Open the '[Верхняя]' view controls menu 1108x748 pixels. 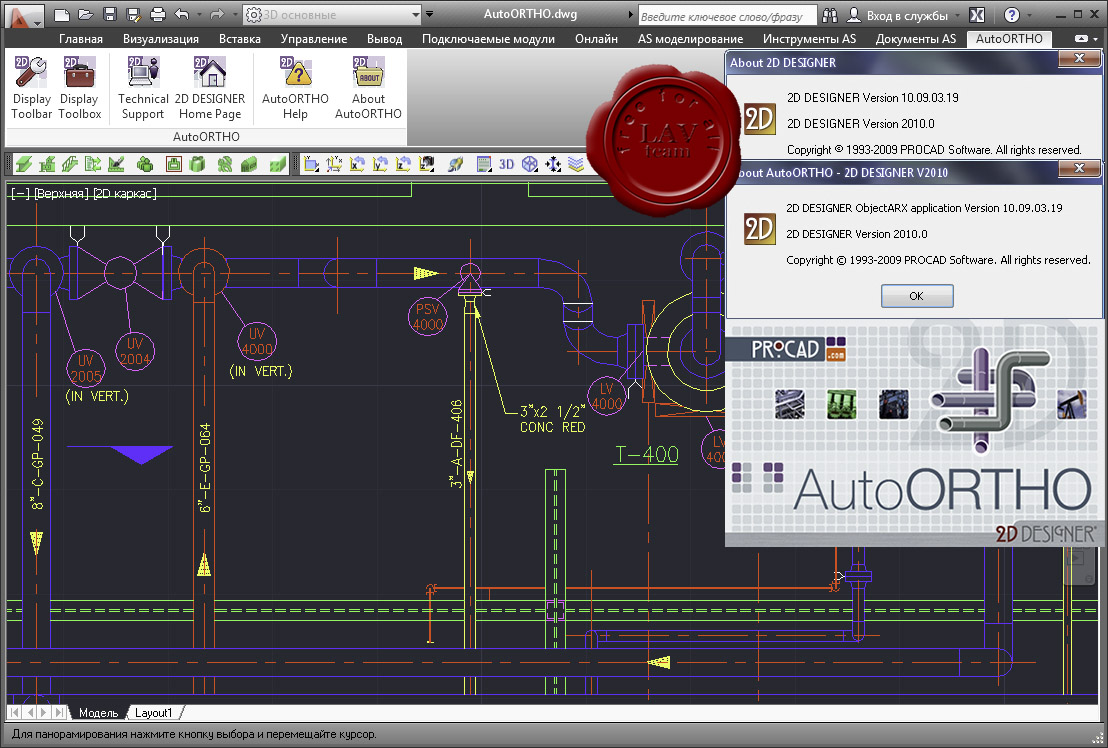[x=61, y=194]
